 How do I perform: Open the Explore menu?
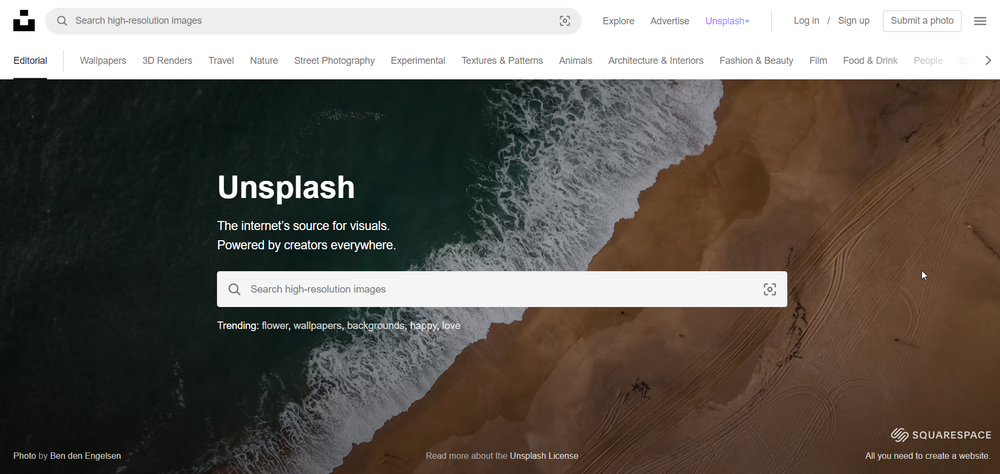click(618, 21)
